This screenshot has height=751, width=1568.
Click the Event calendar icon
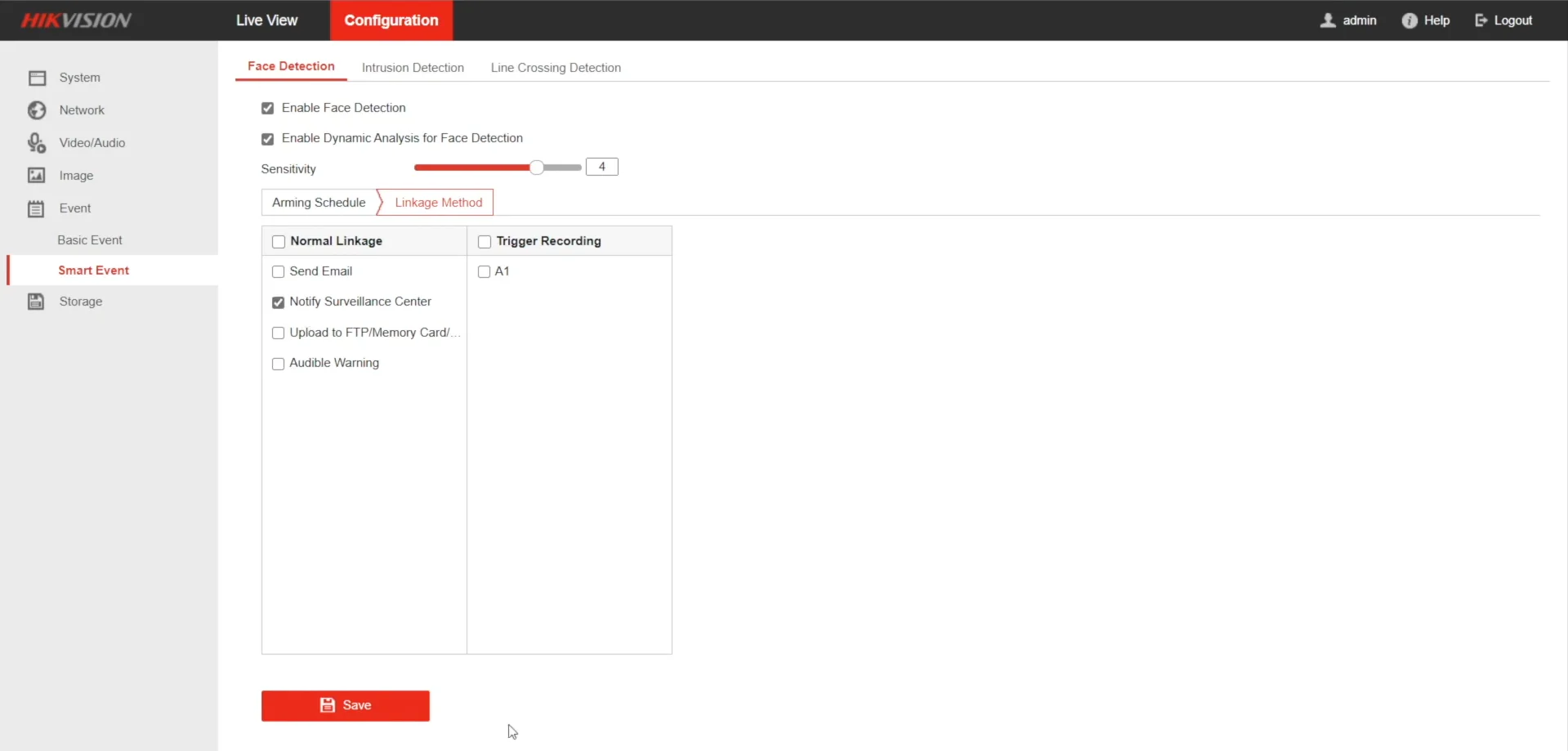36,208
